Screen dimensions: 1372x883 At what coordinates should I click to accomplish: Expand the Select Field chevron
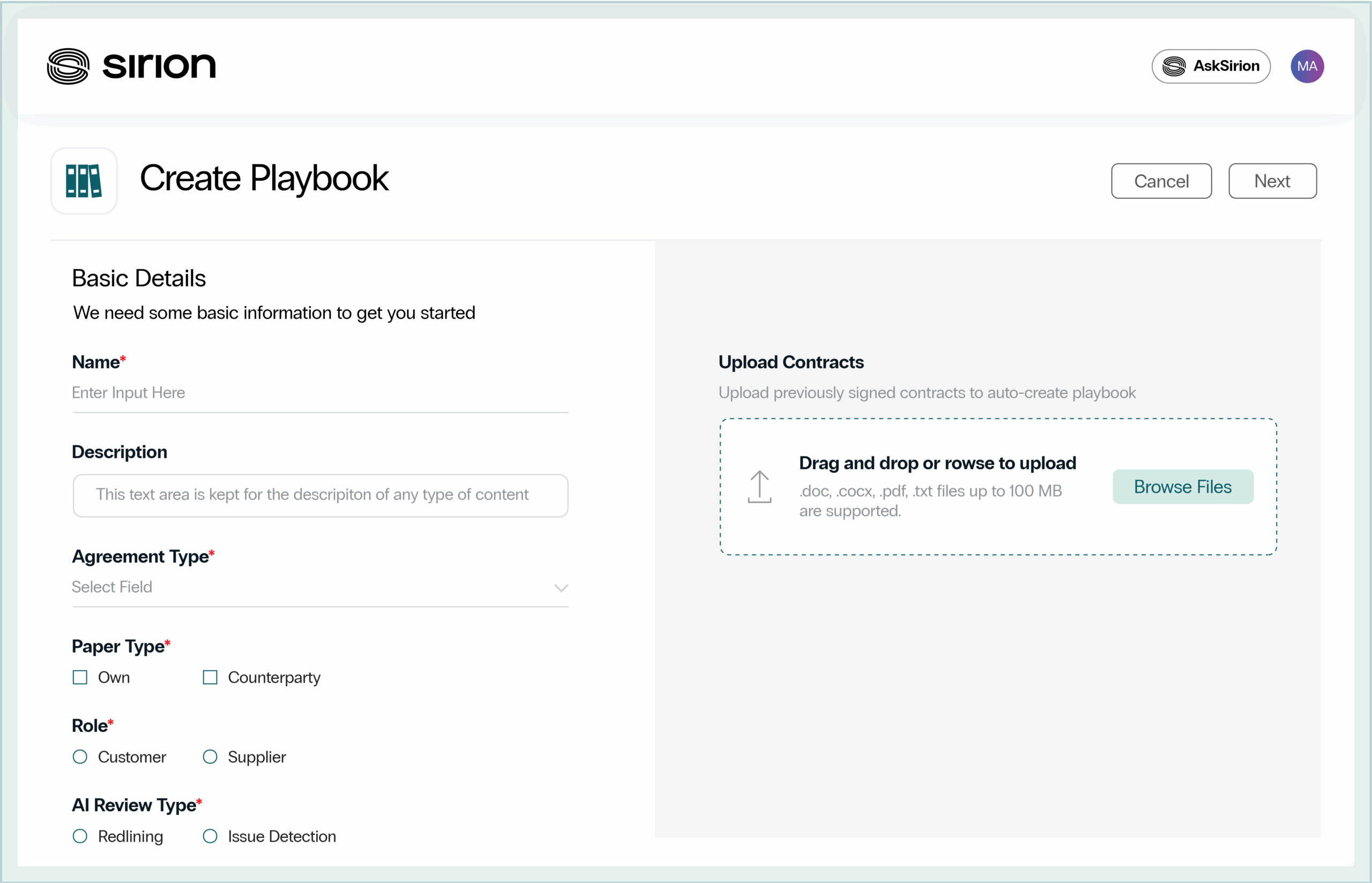[561, 588]
